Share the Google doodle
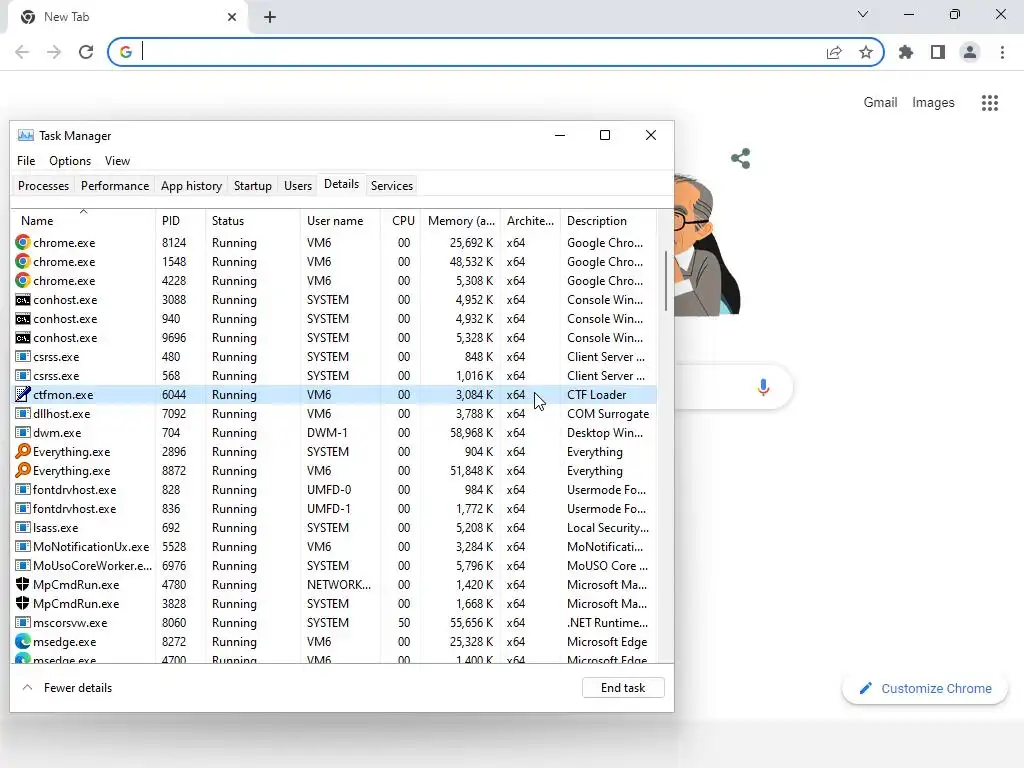Image resolution: width=1024 pixels, height=768 pixels. [x=741, y=158]
